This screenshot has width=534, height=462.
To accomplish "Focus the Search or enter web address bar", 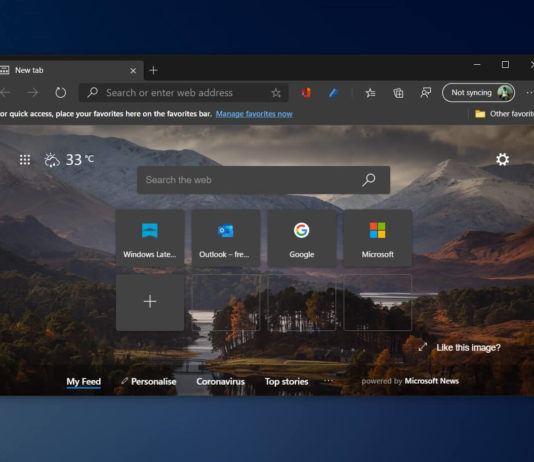I will [184, 93].
